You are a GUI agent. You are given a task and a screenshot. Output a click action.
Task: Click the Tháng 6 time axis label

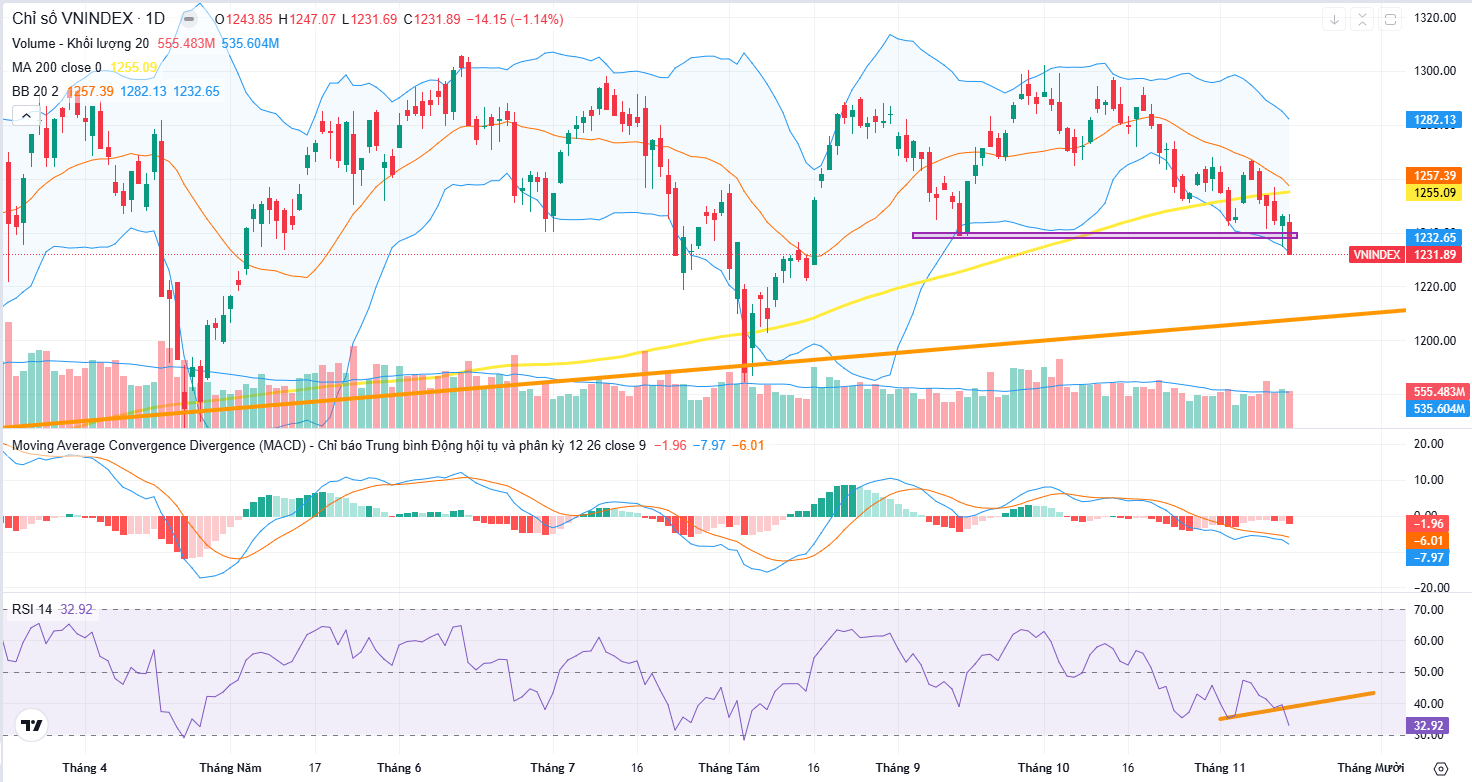pos(399,768)
